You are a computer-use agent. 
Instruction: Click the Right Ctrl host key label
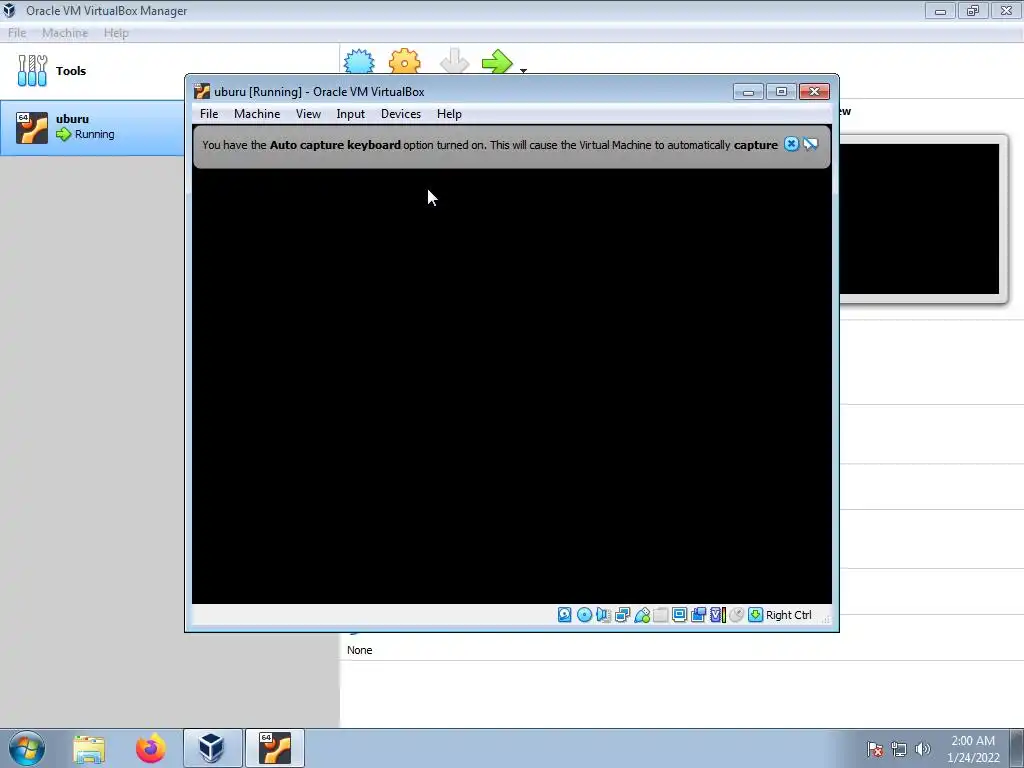click(x=789, y=615)
